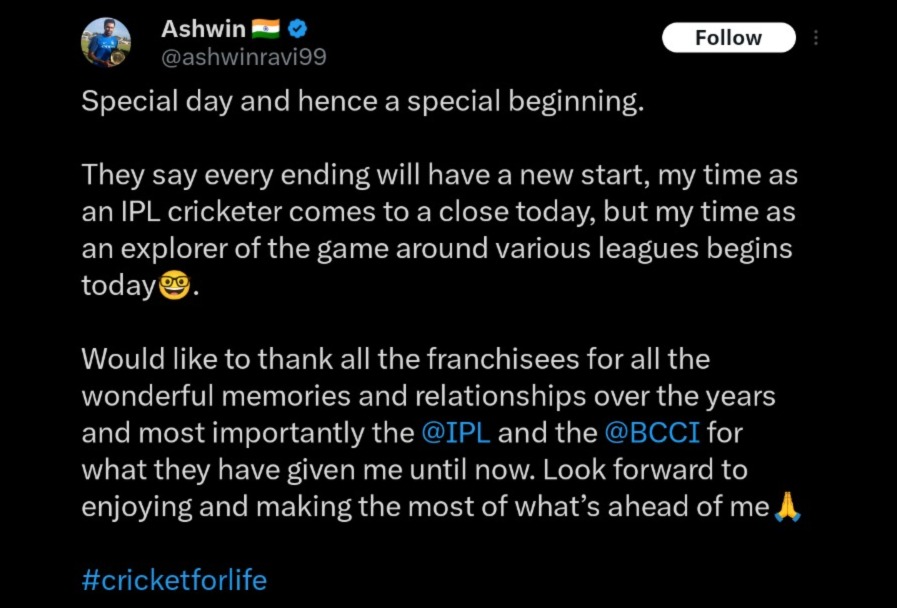This screenshot has width=897, height=608.
Task: Click the nerd face emoji after 'today'
Action: pos(173,287)
